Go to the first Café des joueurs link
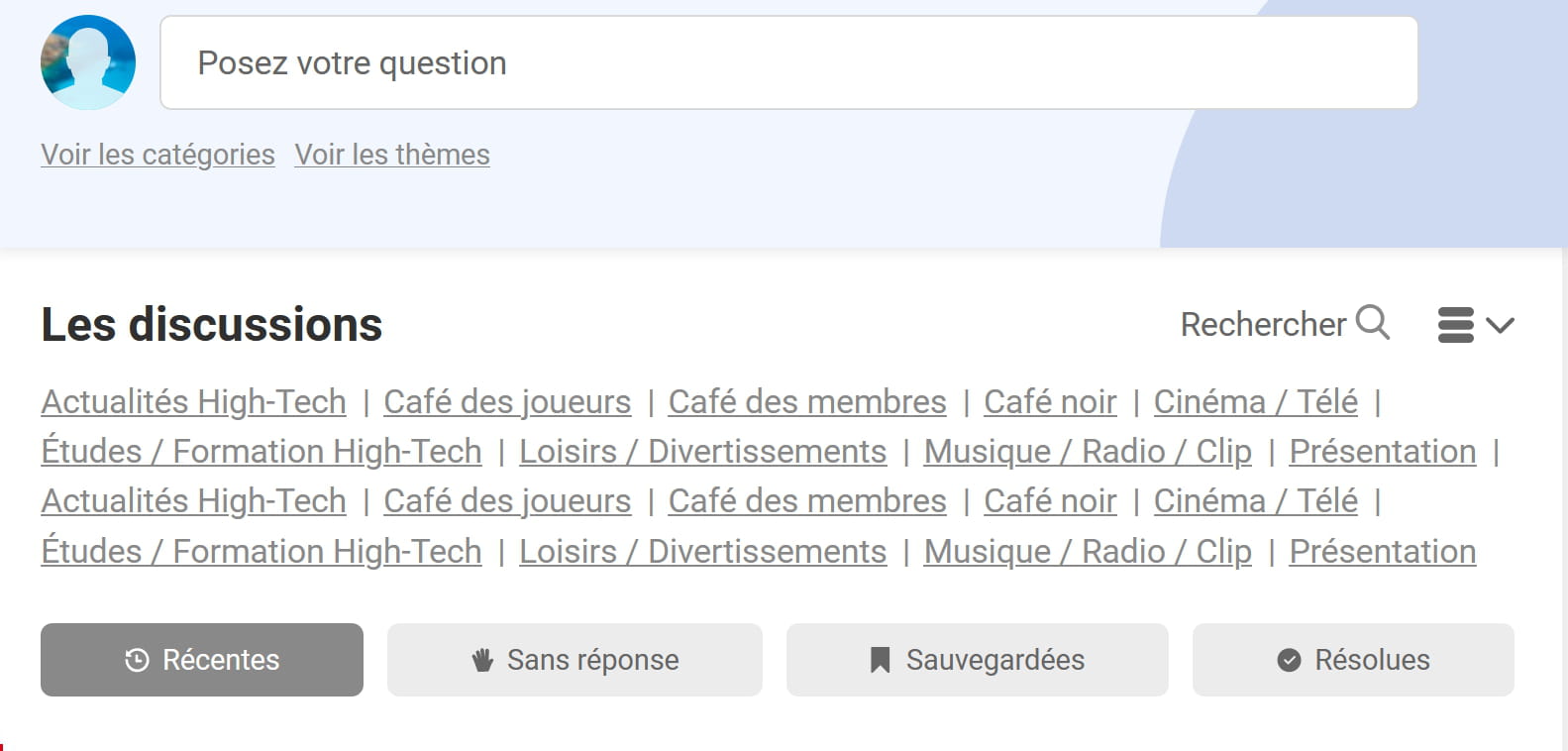This screenshot has height=751, width=1568. pos(507,401)
